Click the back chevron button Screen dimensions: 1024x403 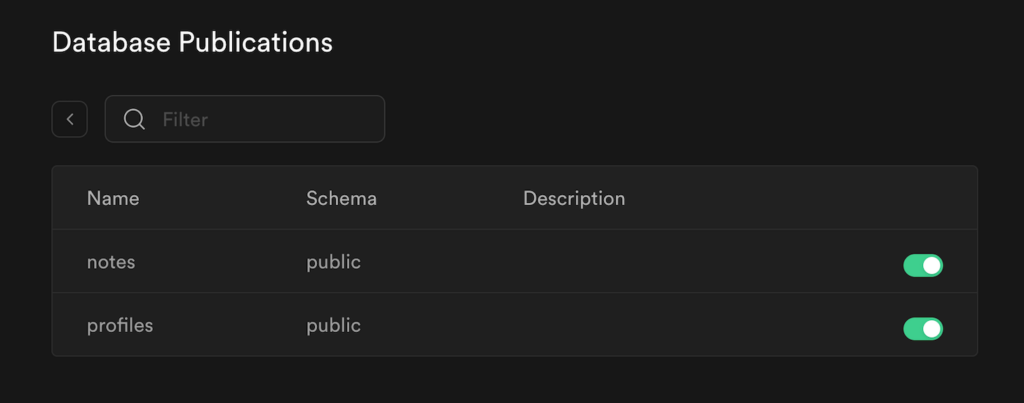click(x=70, y=119)
